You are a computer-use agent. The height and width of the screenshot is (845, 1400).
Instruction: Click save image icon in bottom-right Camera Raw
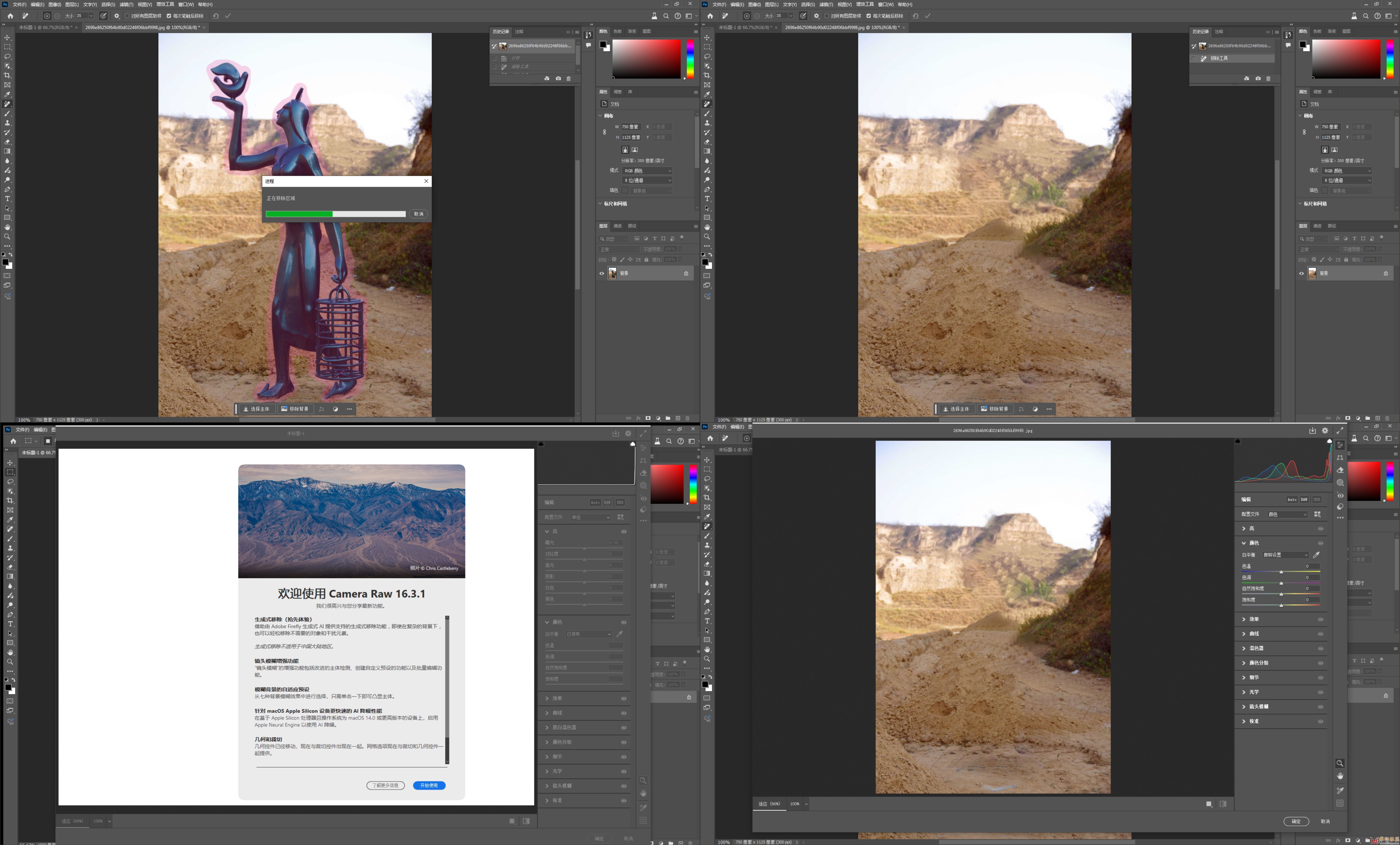(x=1313, y=431)
